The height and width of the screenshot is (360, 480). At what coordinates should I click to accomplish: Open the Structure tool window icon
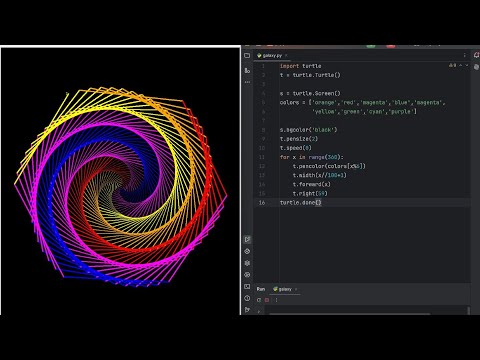click(247, 70)
